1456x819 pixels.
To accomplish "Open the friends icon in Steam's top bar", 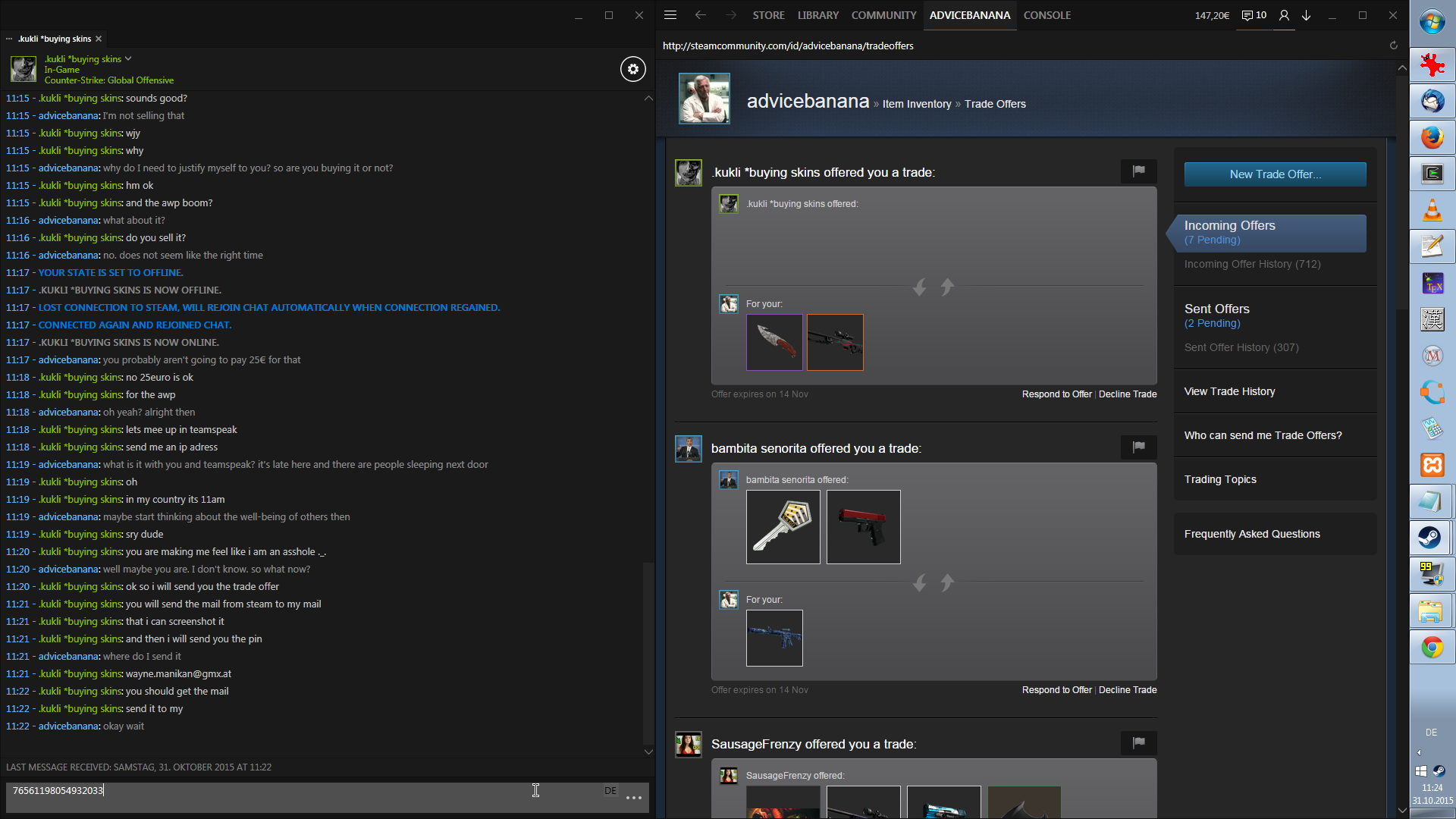I will pos(1284,15).
